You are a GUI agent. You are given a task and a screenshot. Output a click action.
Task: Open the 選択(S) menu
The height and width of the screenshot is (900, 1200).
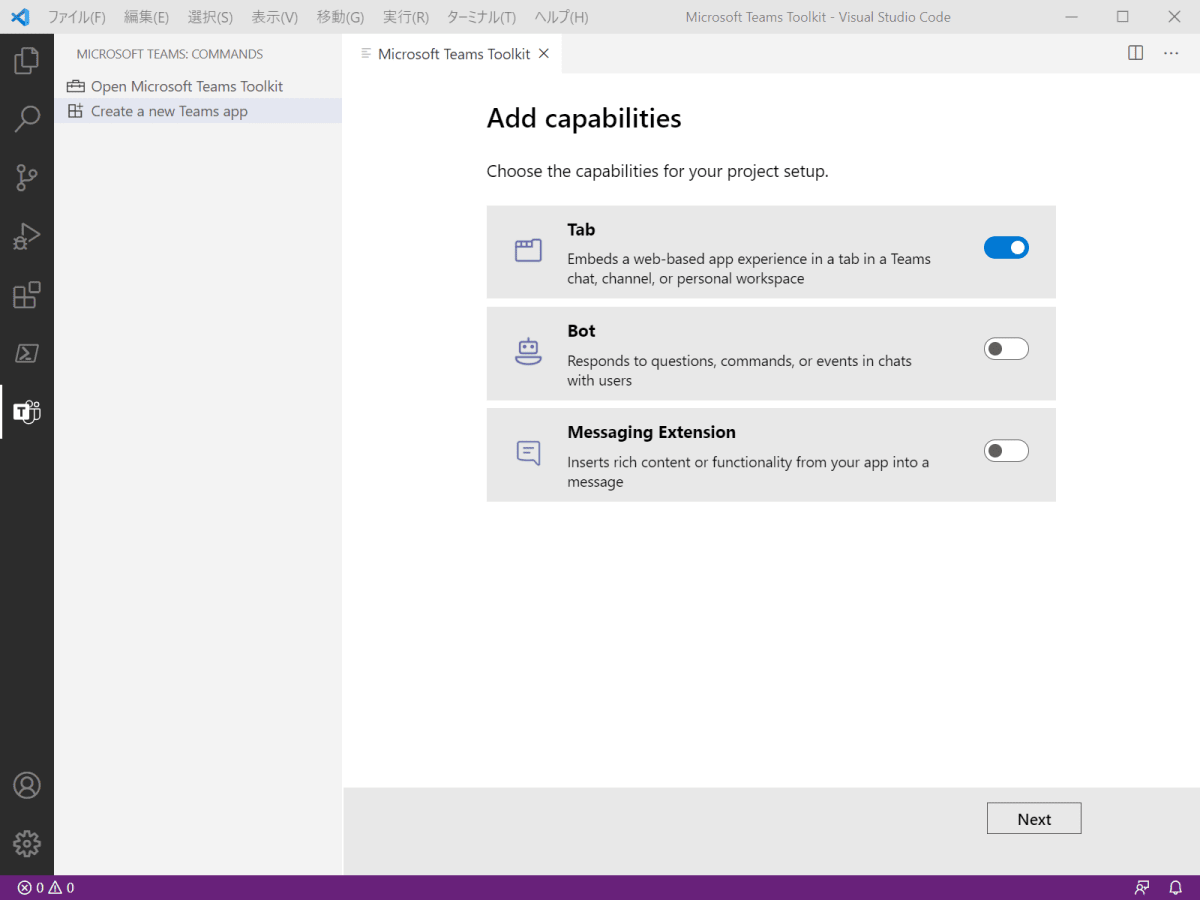click(x=210, y=17)
